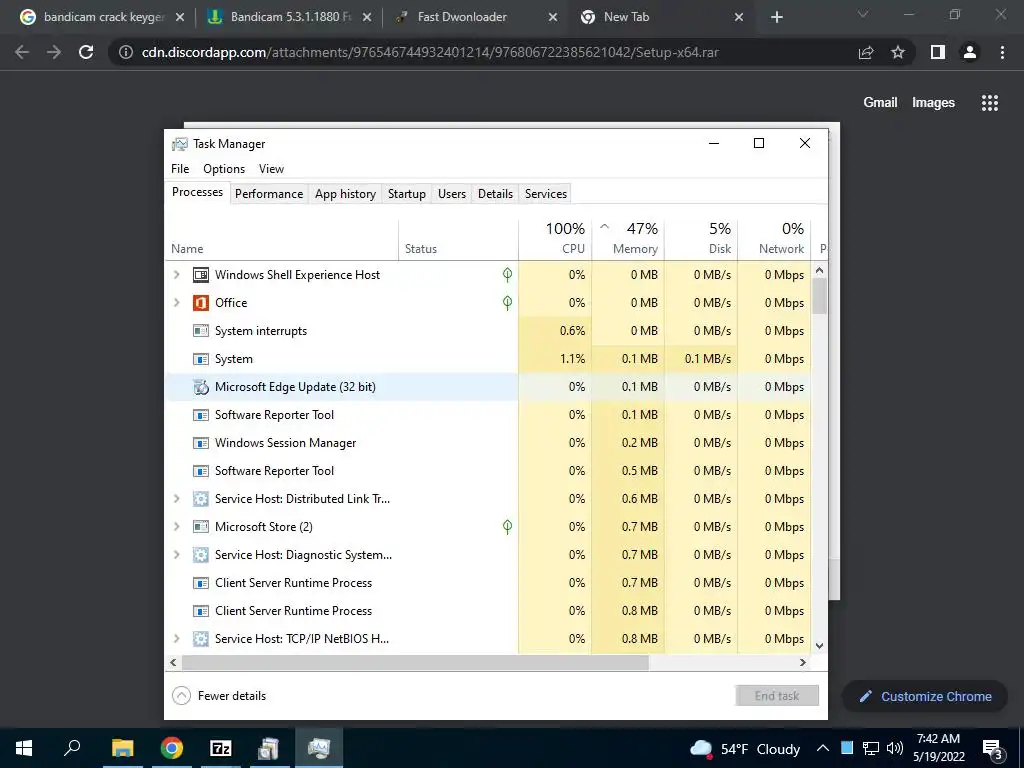Open the notification center
The image size is (1024, 768).
coord(993,749)
